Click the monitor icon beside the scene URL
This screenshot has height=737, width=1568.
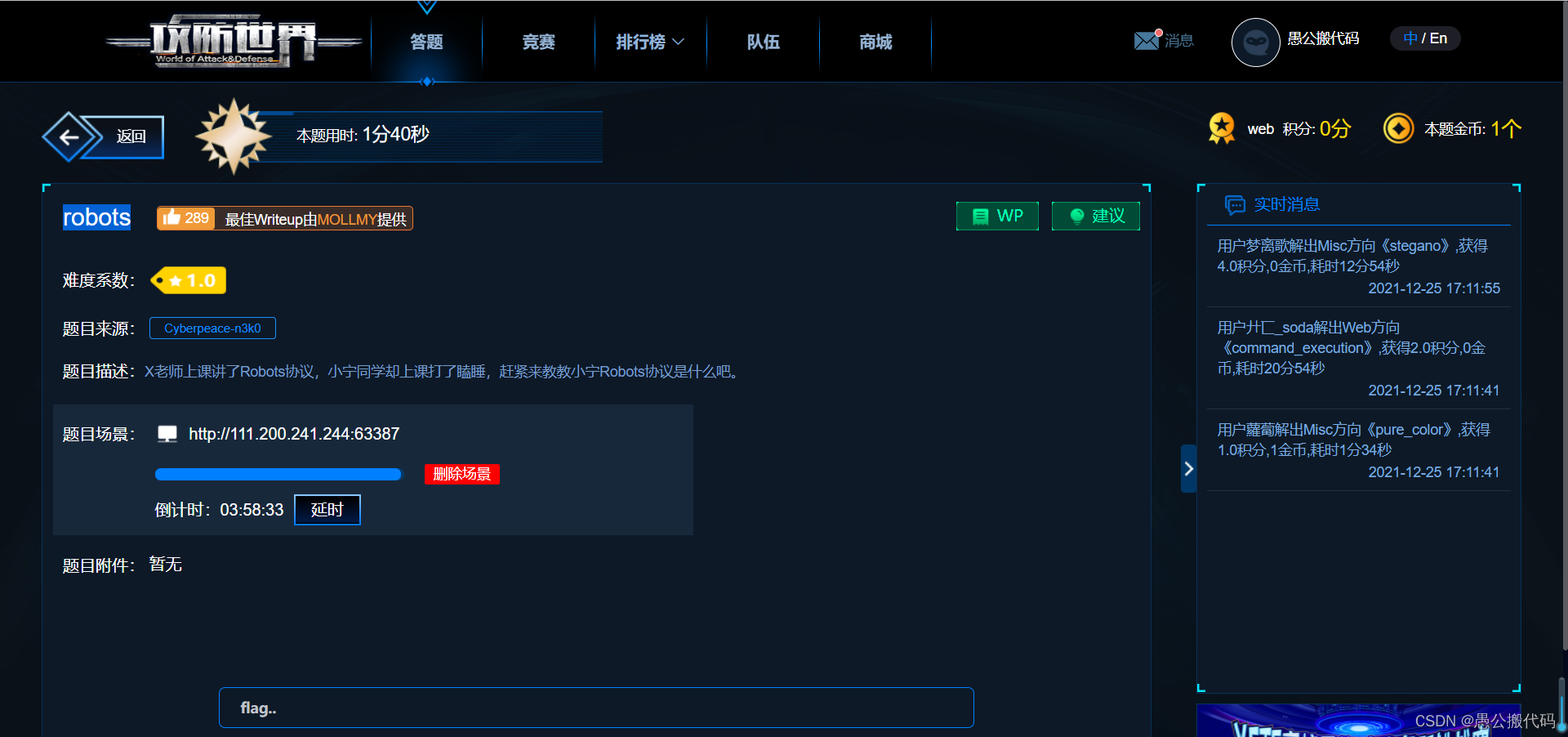pyautogui.click(x=167, y=433)
